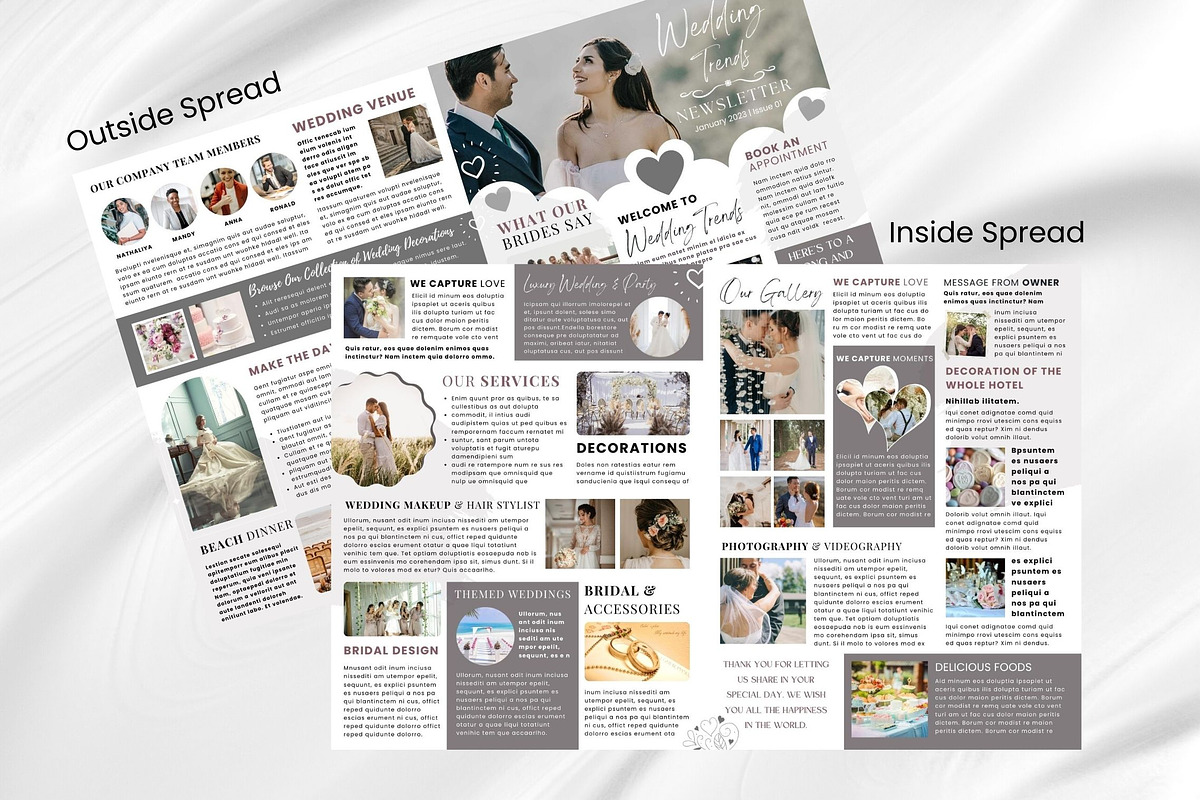Click the small photo under Message From Owner
The height and width of the screenshot is (800, 1200).
[967, 334]
